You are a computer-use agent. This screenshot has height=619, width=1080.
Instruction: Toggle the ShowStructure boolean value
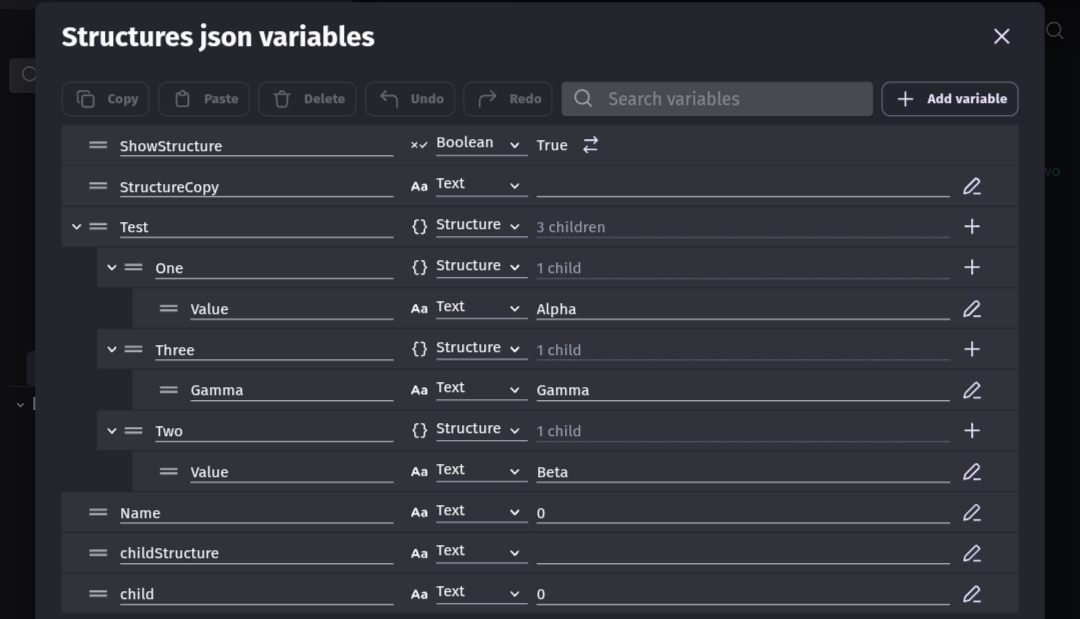590,145
